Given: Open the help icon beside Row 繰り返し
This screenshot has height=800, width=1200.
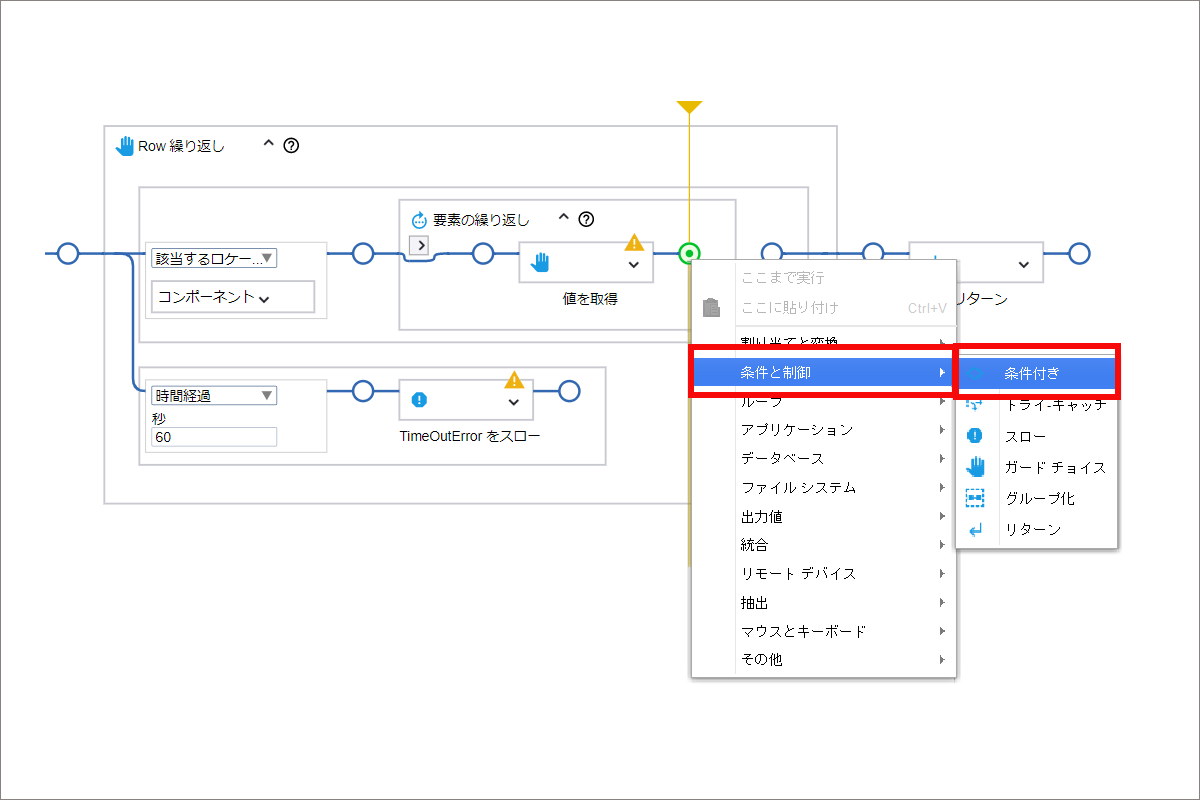Looking at the screenshot, I should click(291, 145).
